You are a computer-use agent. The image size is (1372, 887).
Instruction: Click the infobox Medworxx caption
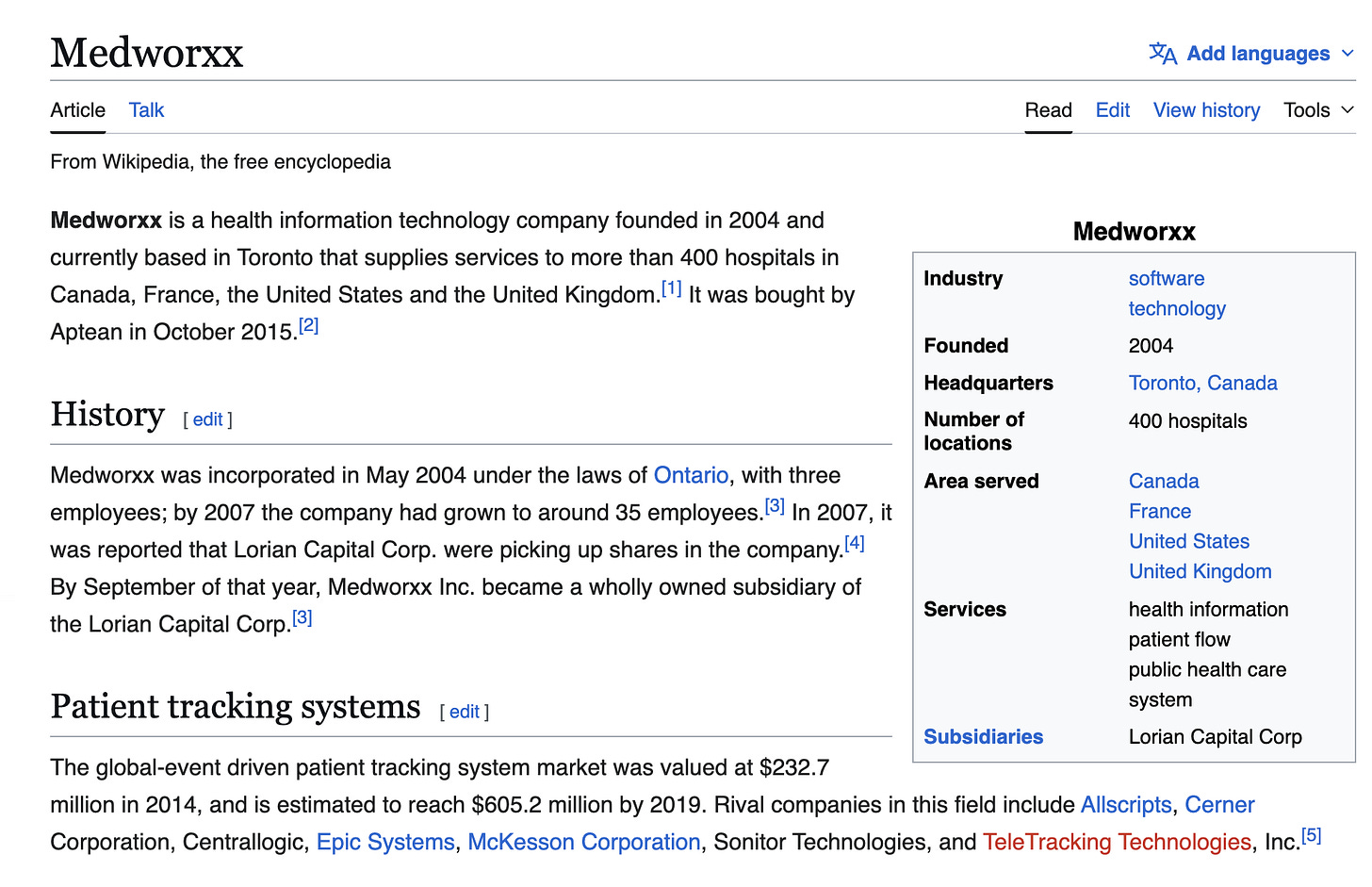tap(1134, 232)
